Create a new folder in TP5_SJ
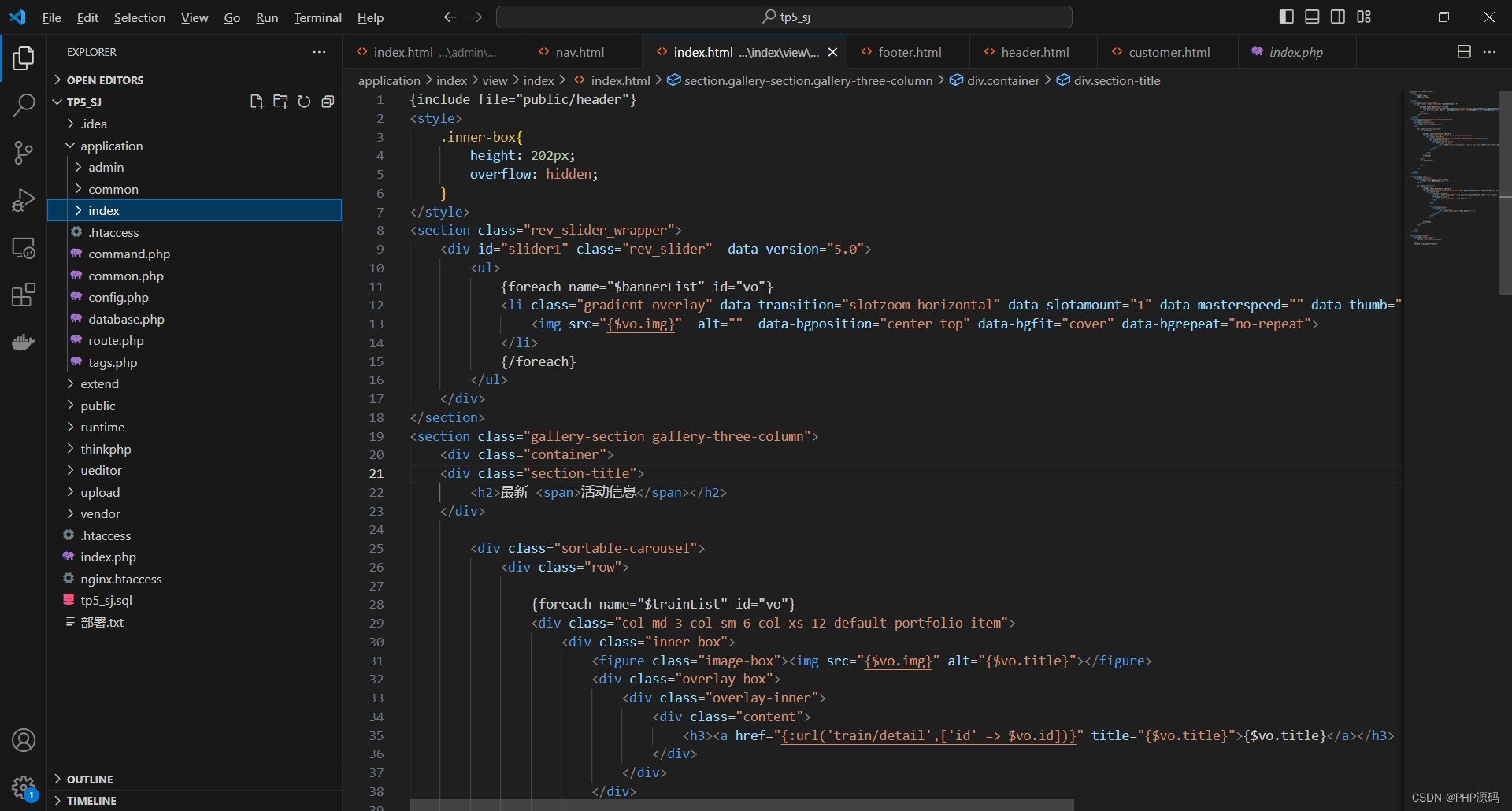The height and width of the screenshot is (811, 1512). coord(280,102)
